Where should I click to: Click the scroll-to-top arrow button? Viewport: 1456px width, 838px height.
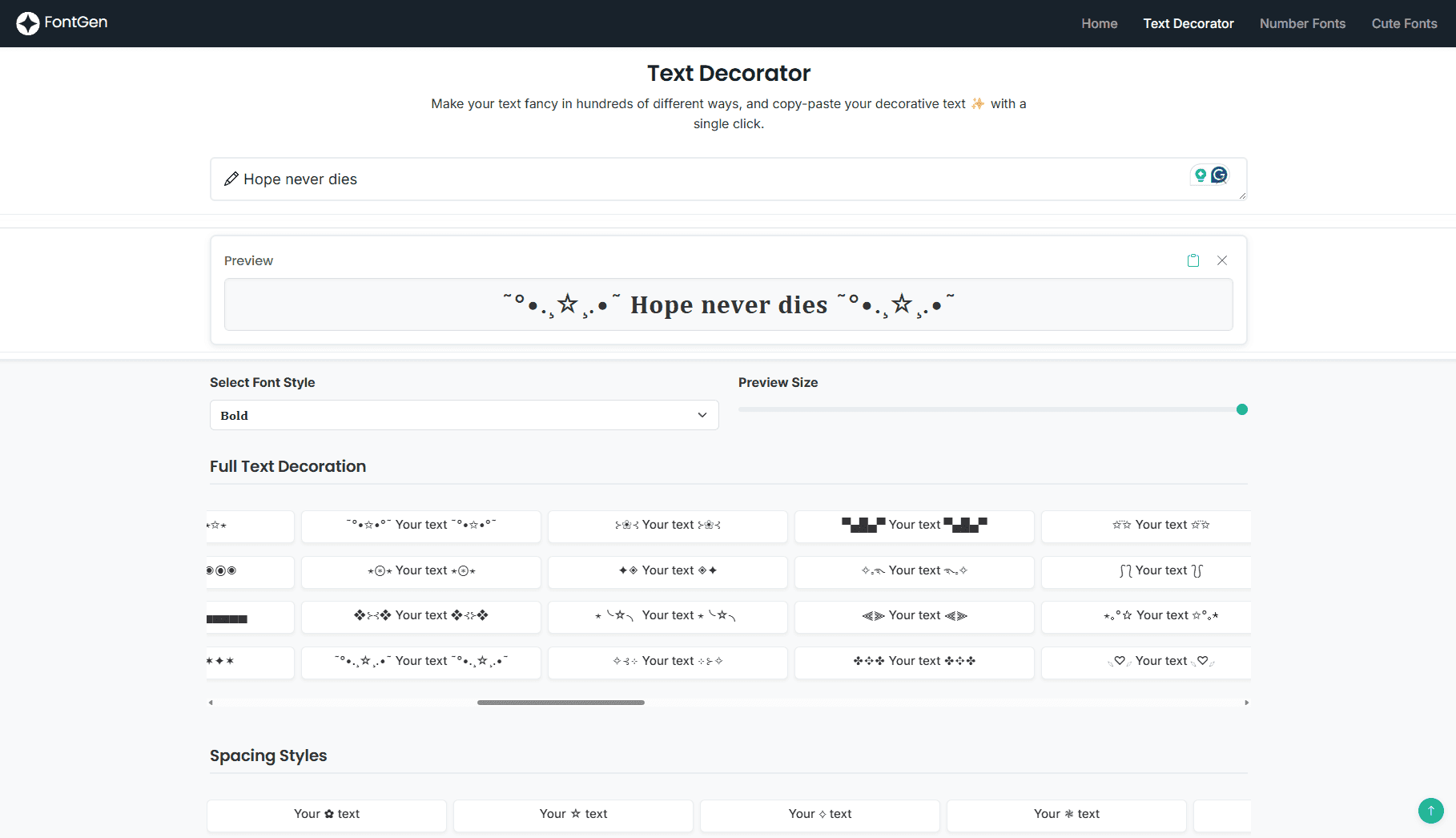pos(1430,810)
